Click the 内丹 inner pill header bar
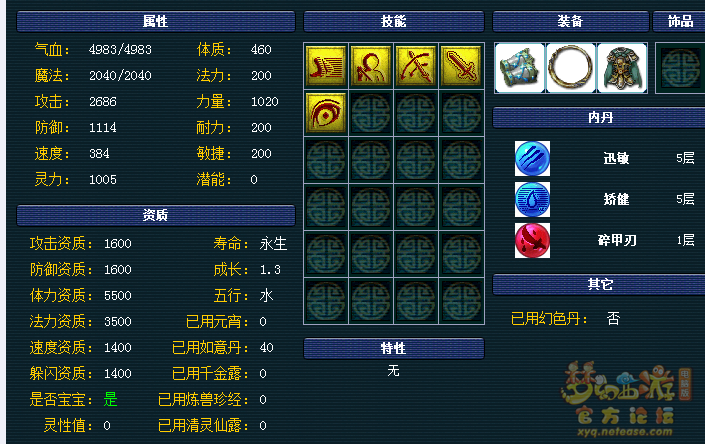This screenshot has height=444, width=705. click(599, 118)
